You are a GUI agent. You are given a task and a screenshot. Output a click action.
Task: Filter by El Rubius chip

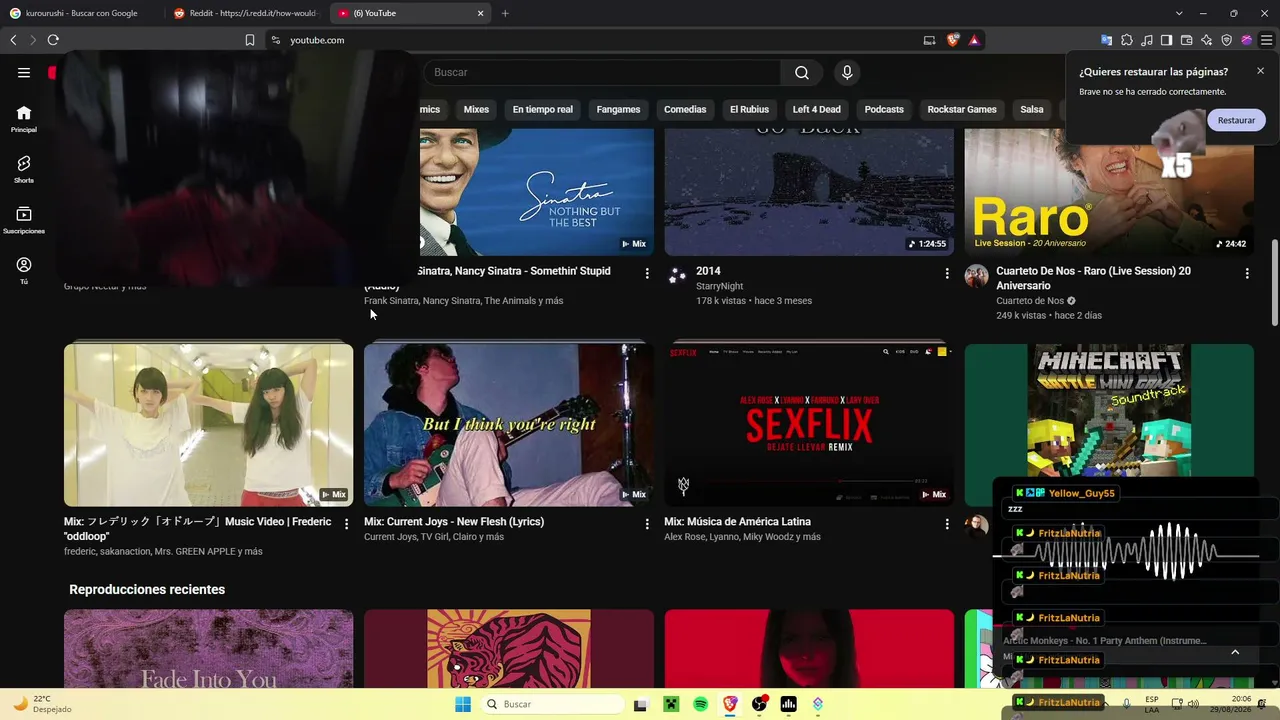click(749, 109)
